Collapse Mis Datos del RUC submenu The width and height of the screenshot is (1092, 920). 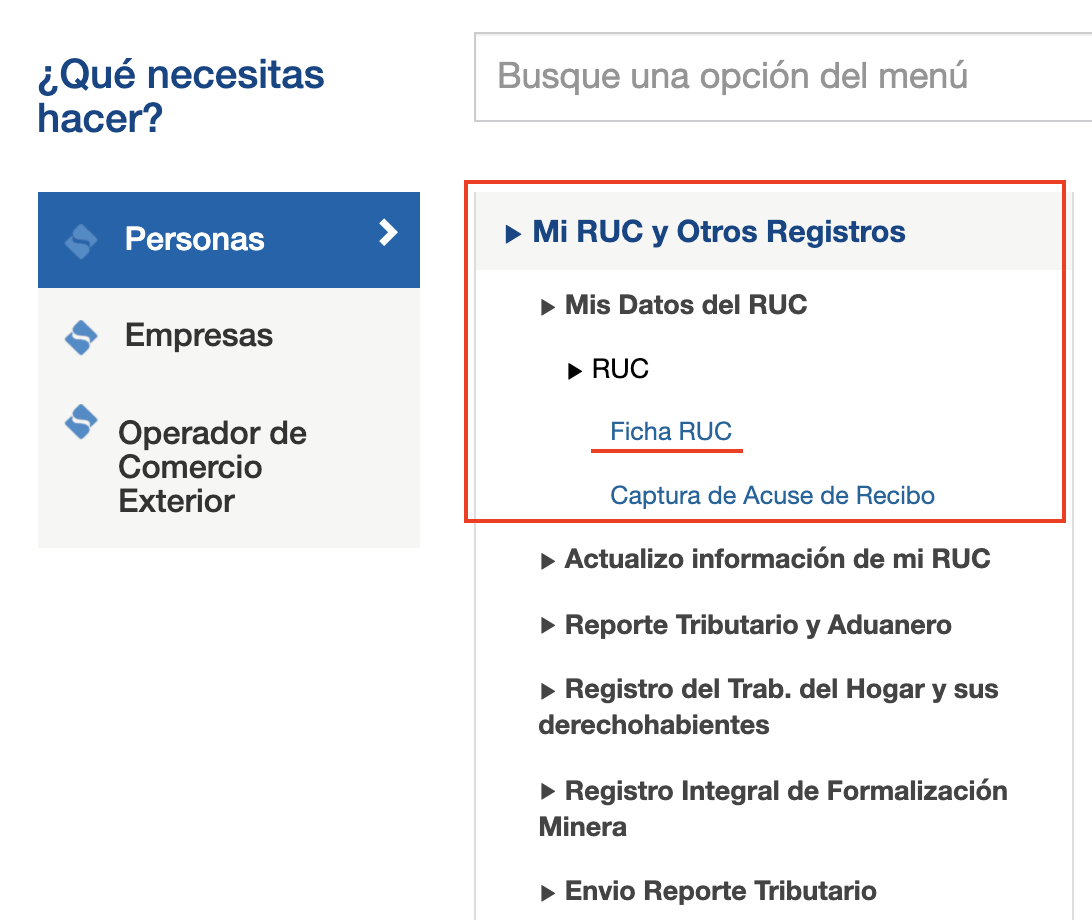click(x=674, y=305)
